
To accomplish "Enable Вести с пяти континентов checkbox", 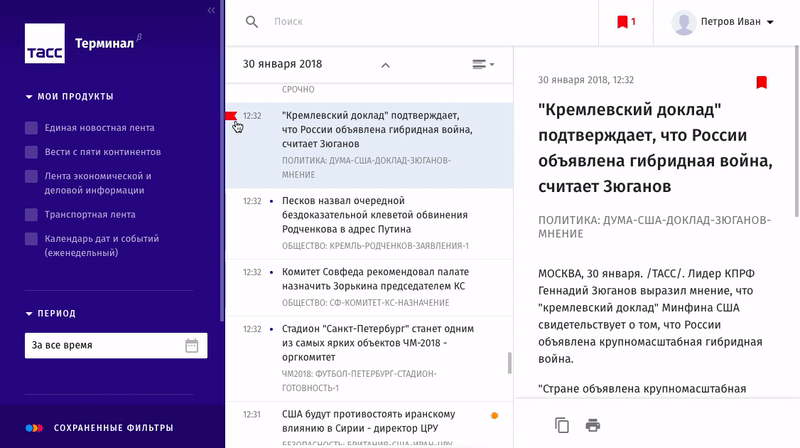I will coord(31,152).
